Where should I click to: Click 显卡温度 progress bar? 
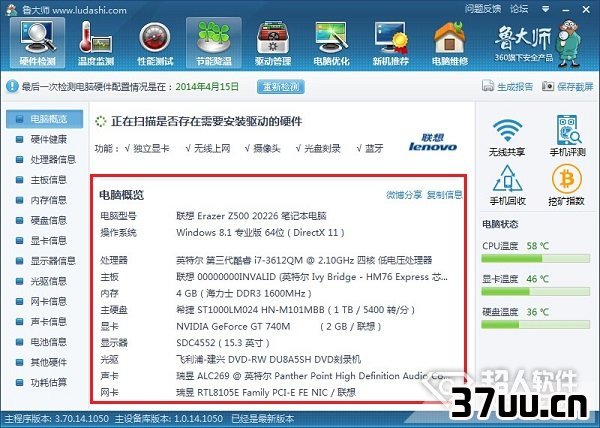[535, 292]
